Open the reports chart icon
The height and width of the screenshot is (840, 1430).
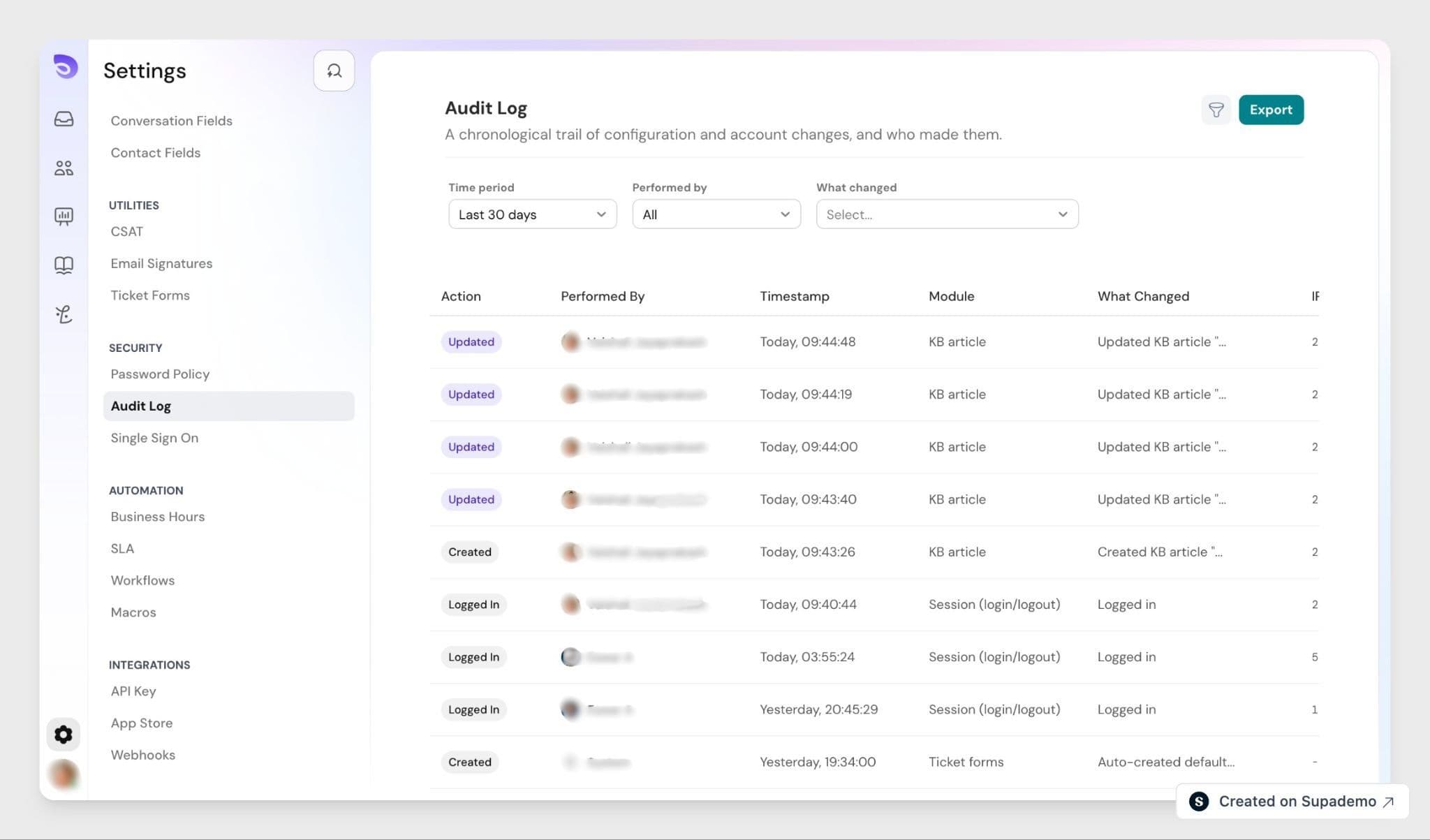coord(64,216)
